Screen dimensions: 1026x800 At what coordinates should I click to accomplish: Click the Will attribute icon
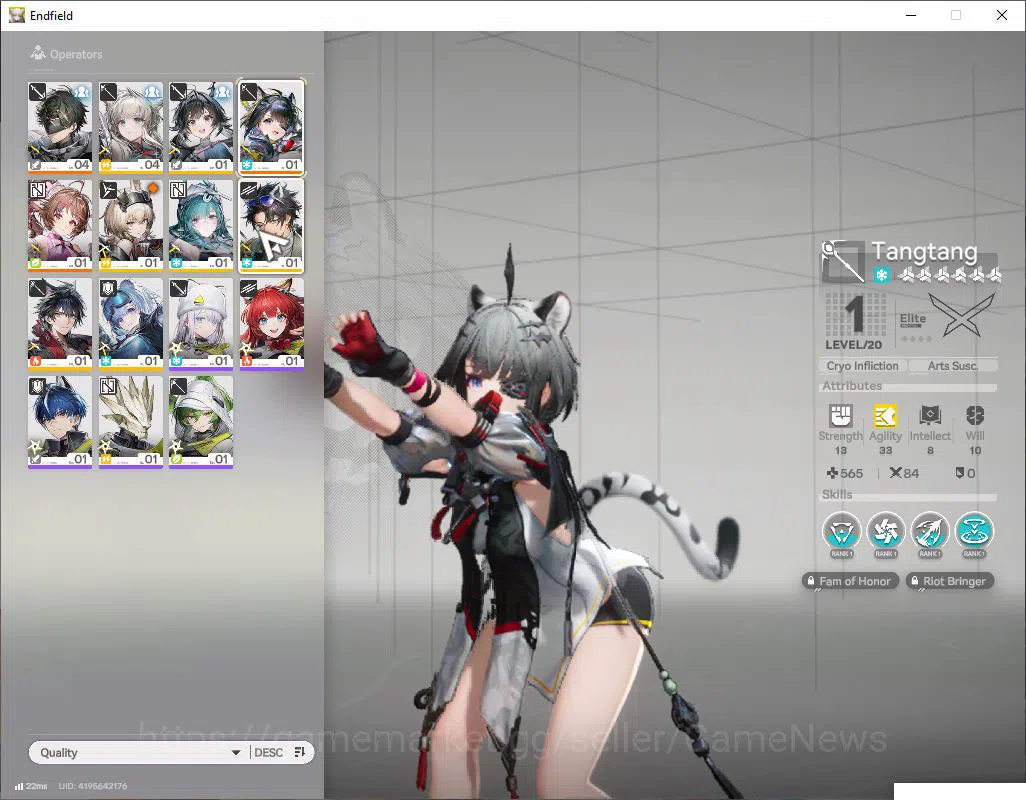click(975, 415)
